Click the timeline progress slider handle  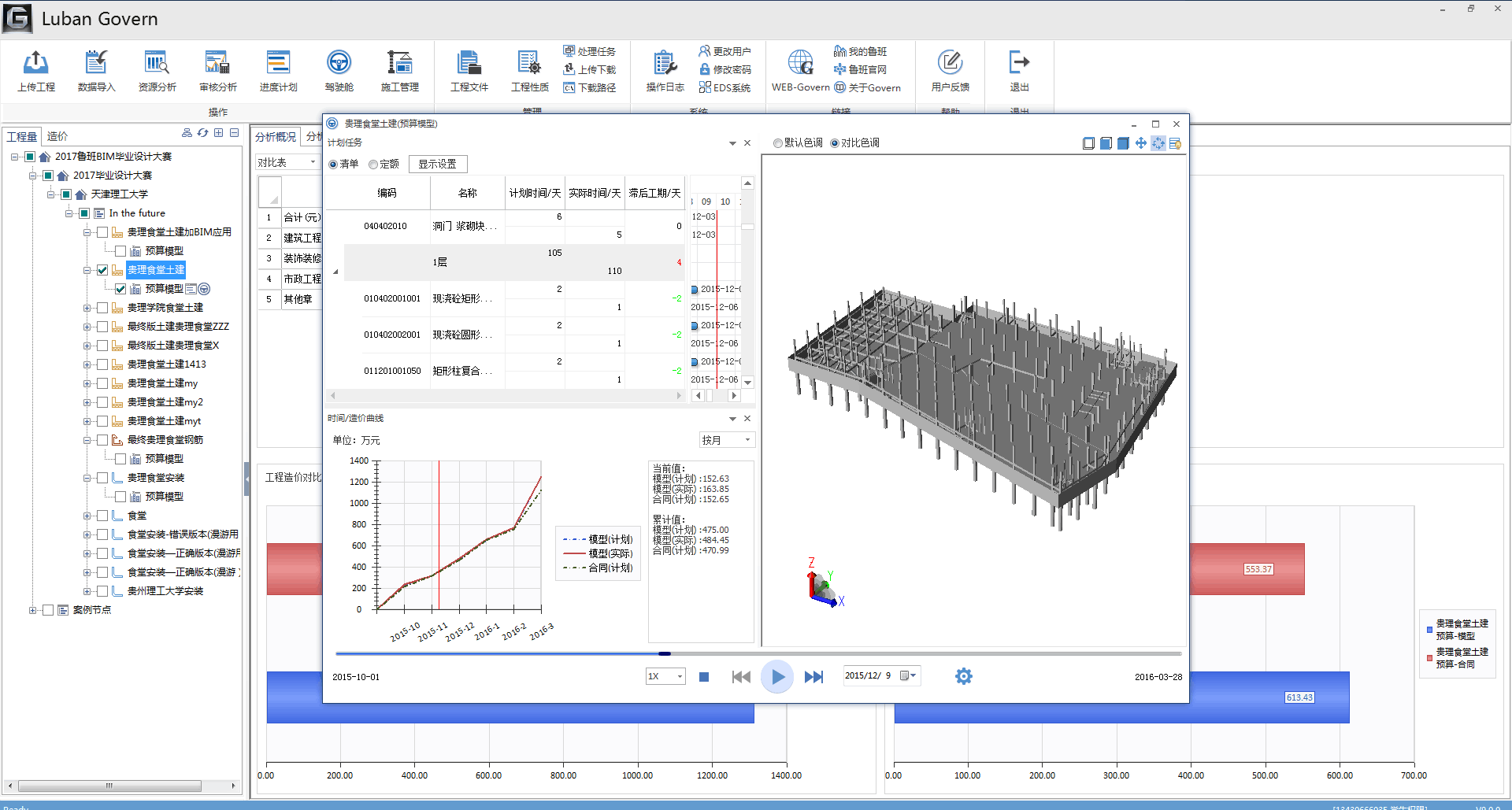pyautogui.click(x=665, y=653)
